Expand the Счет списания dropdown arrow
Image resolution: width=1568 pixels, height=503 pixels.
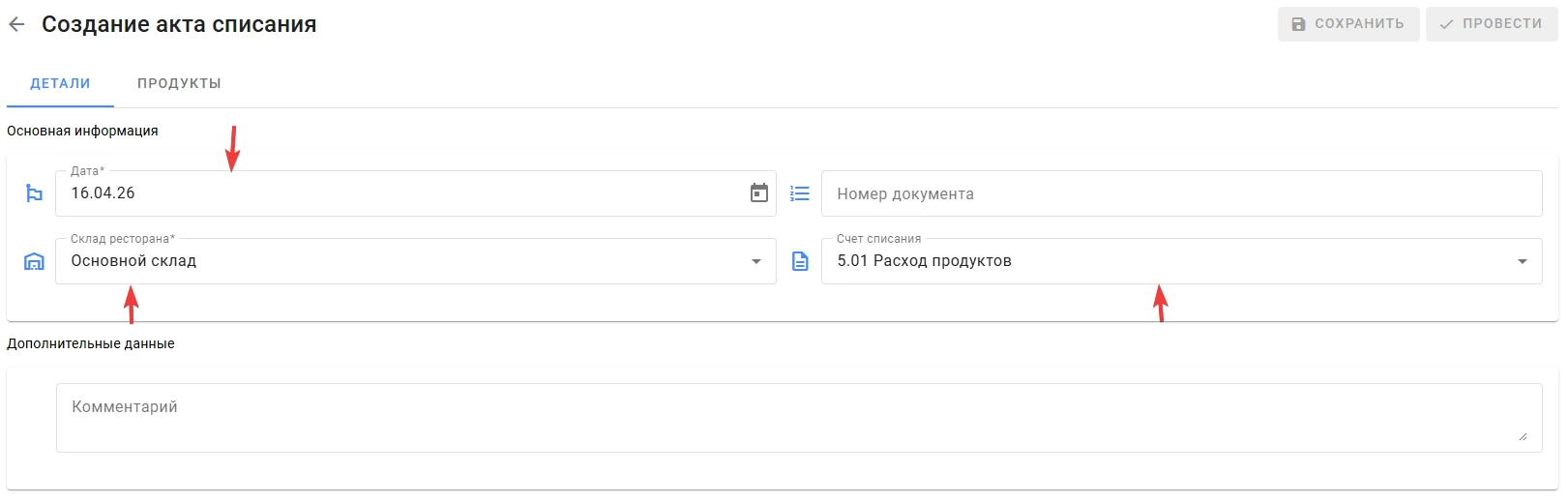[x=1523, y=261]
